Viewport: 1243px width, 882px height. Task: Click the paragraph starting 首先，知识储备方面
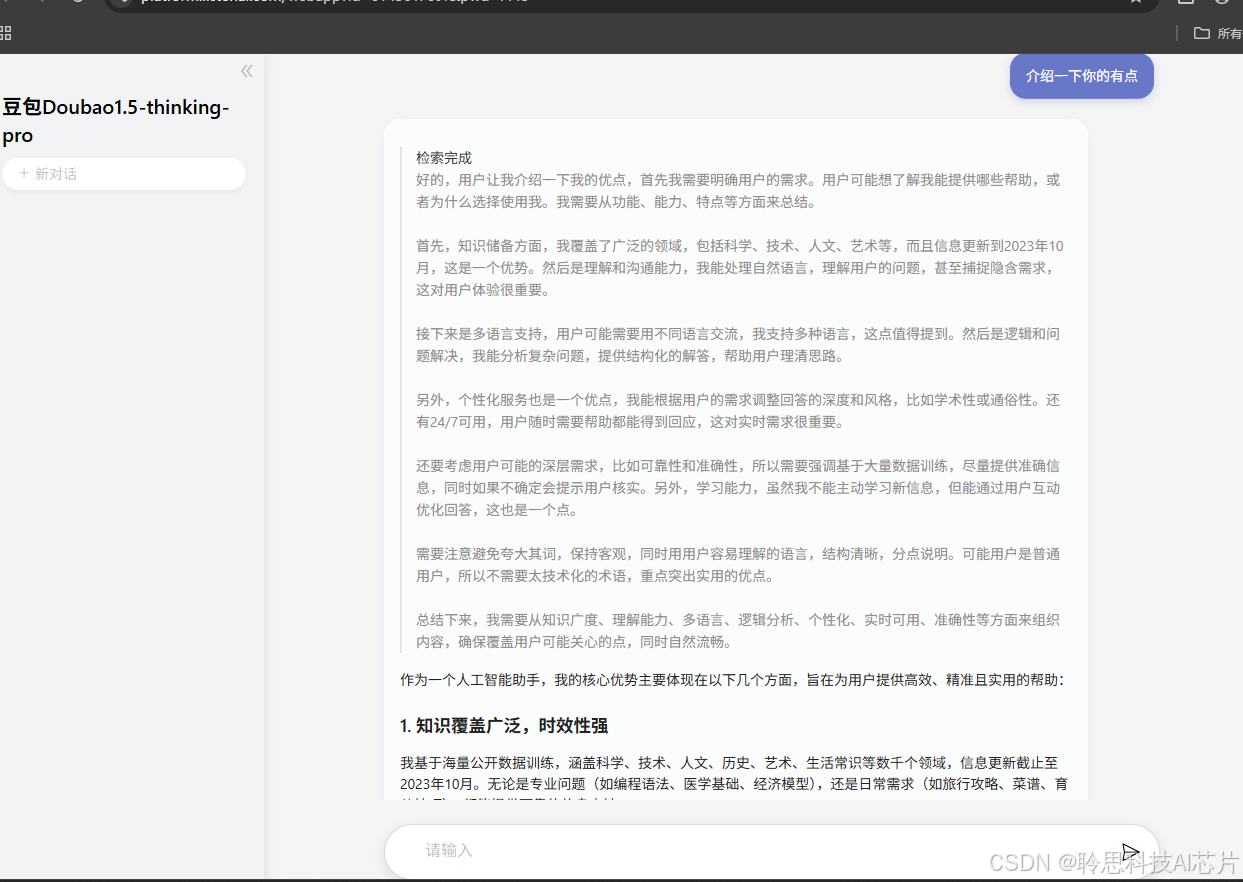(x=740, y=268)
